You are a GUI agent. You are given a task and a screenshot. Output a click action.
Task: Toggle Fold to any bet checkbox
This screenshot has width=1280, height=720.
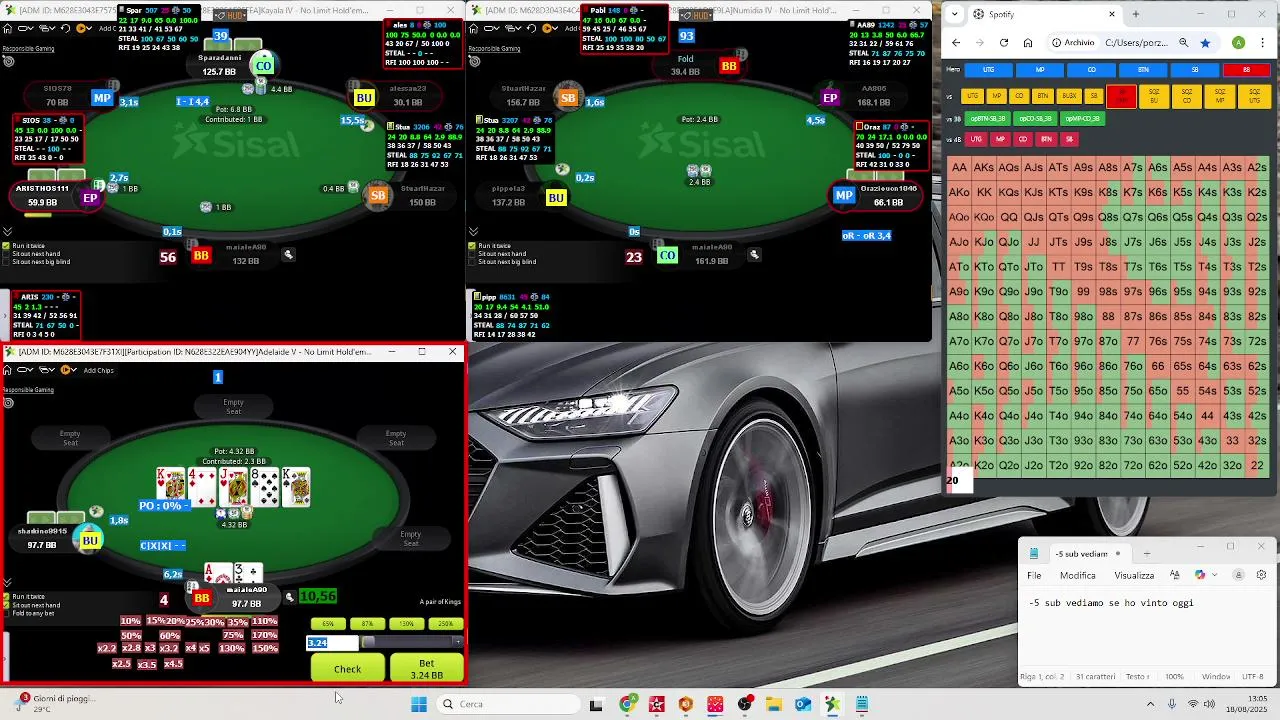(x=7, y=613)
